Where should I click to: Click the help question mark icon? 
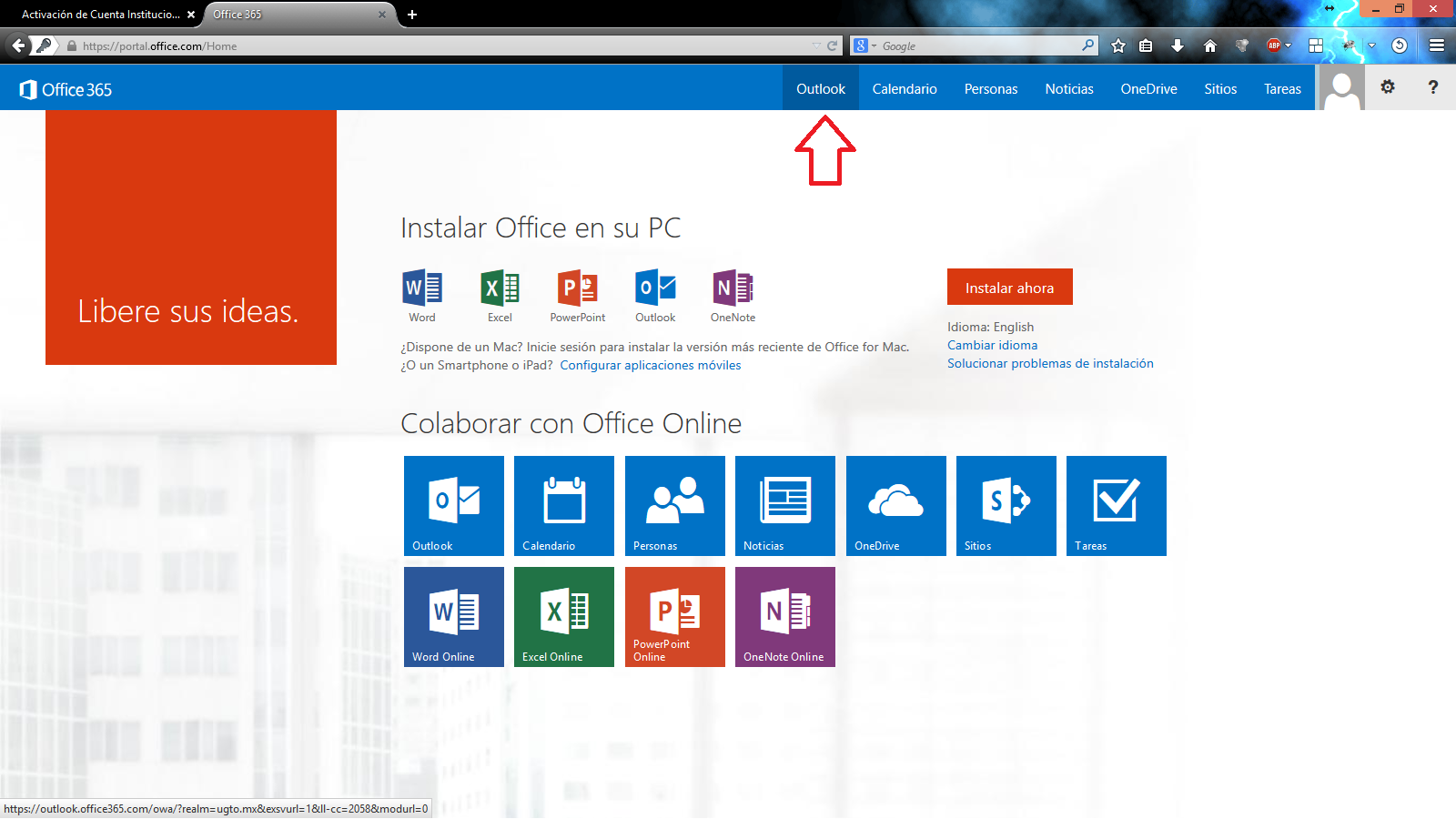point(1432,87)
